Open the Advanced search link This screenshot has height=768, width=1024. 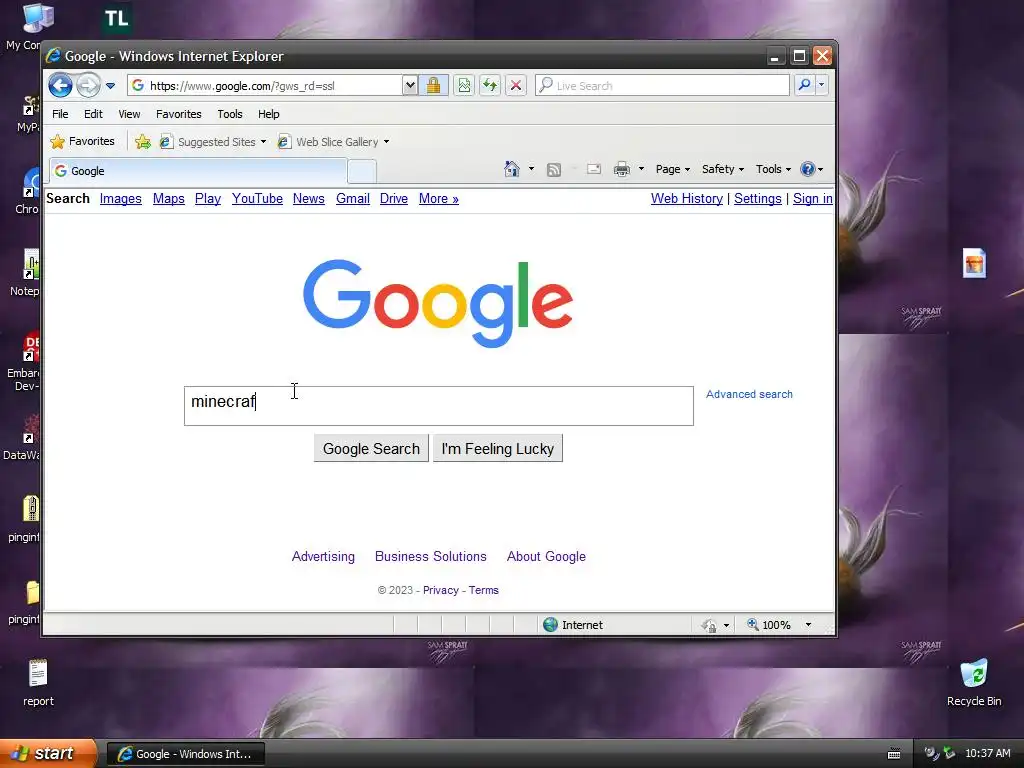tap(749, 394)
